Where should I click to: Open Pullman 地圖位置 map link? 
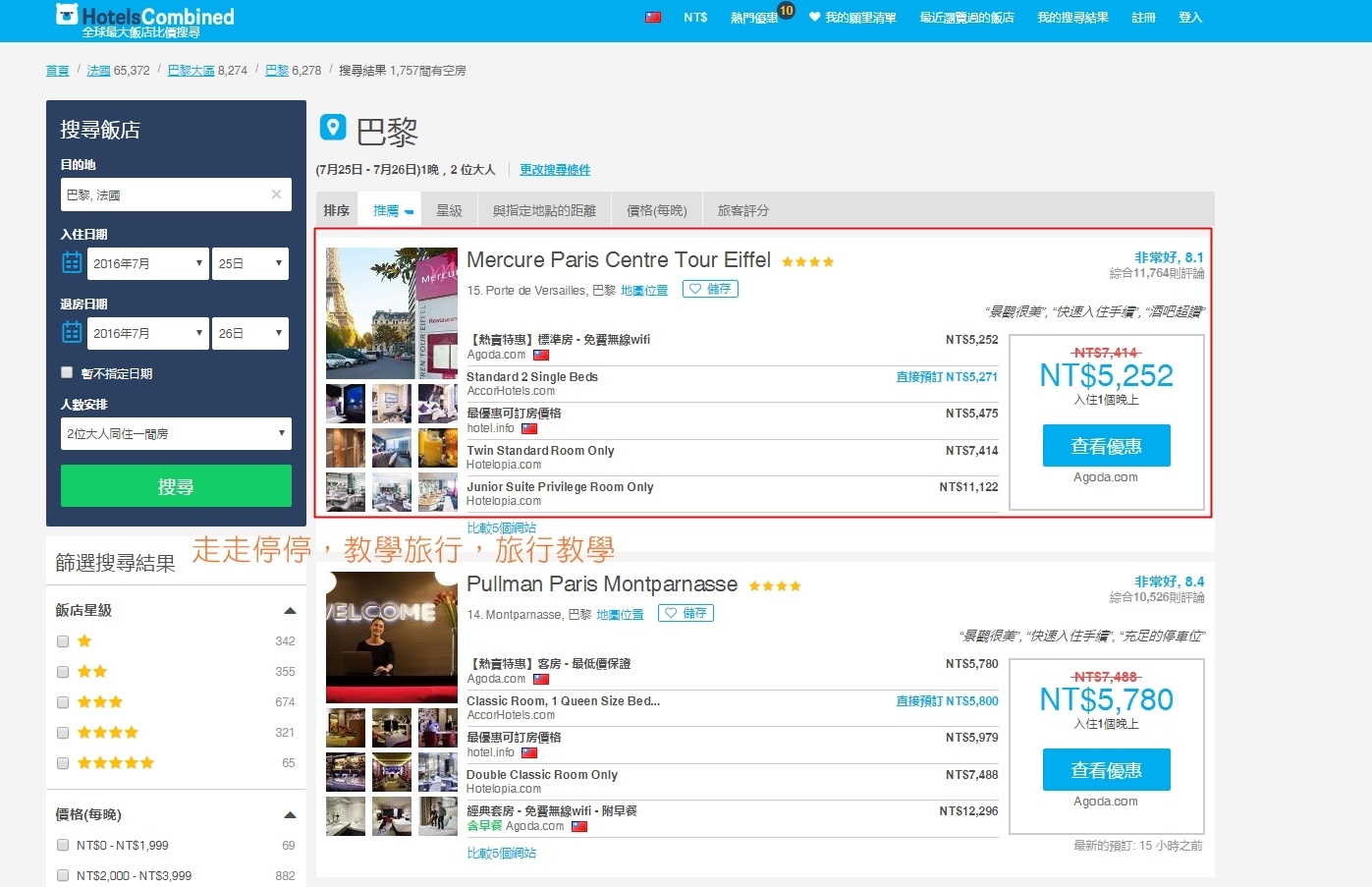pyautogui.click(x=620, y=615)
